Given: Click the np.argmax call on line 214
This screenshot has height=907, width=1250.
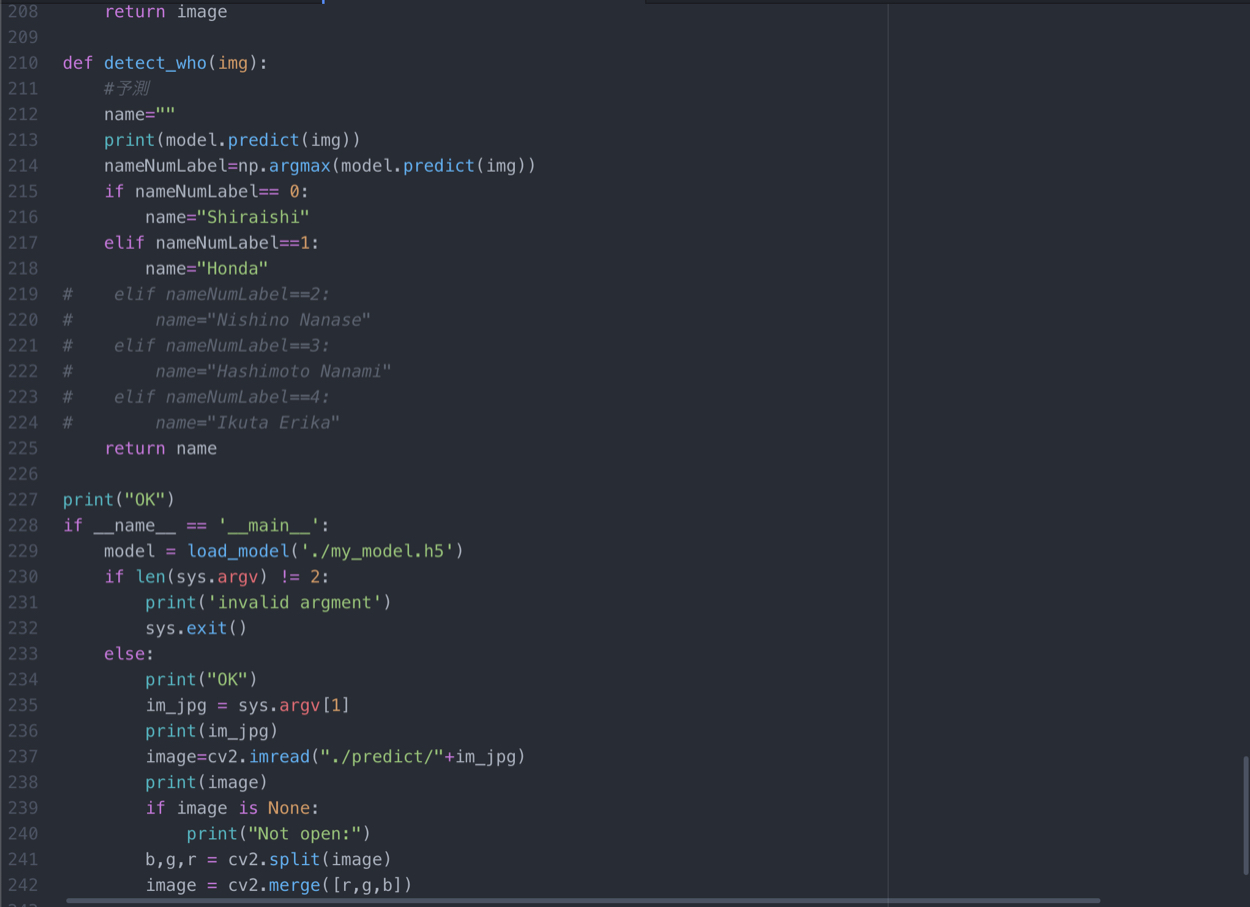Looking at the screenshot, I should click(299, 166).
